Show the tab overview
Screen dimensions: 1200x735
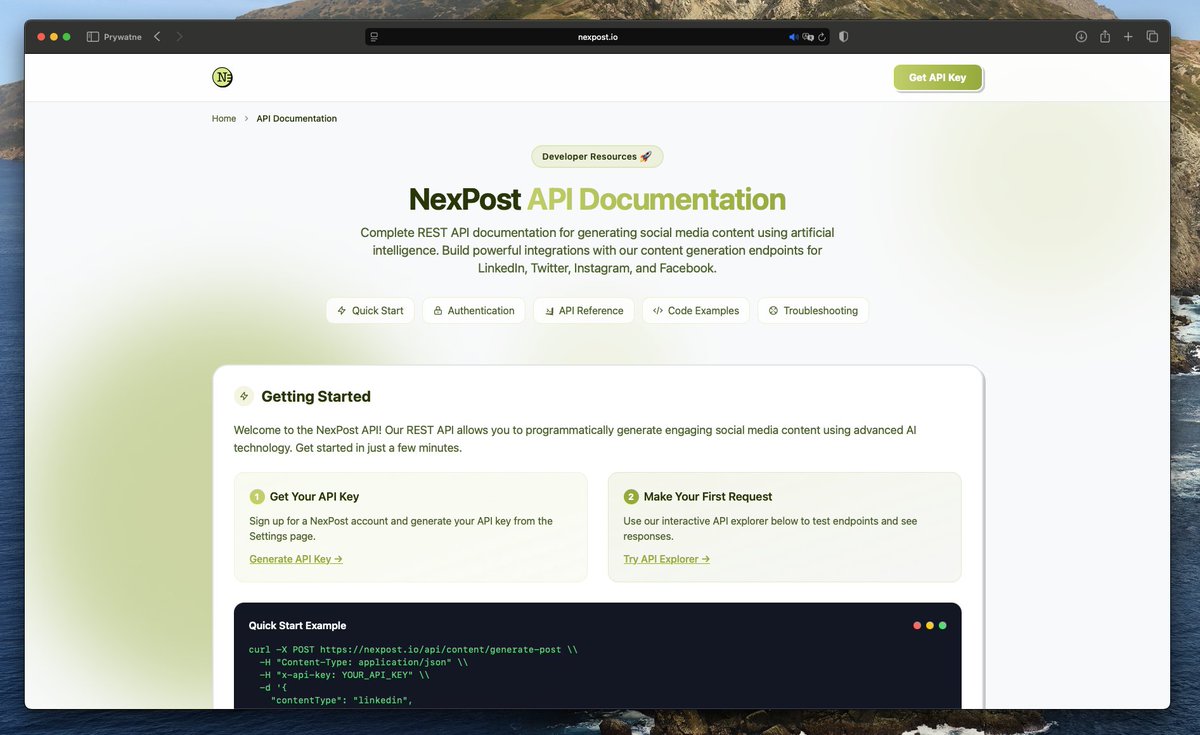(x=1152, y=37)
